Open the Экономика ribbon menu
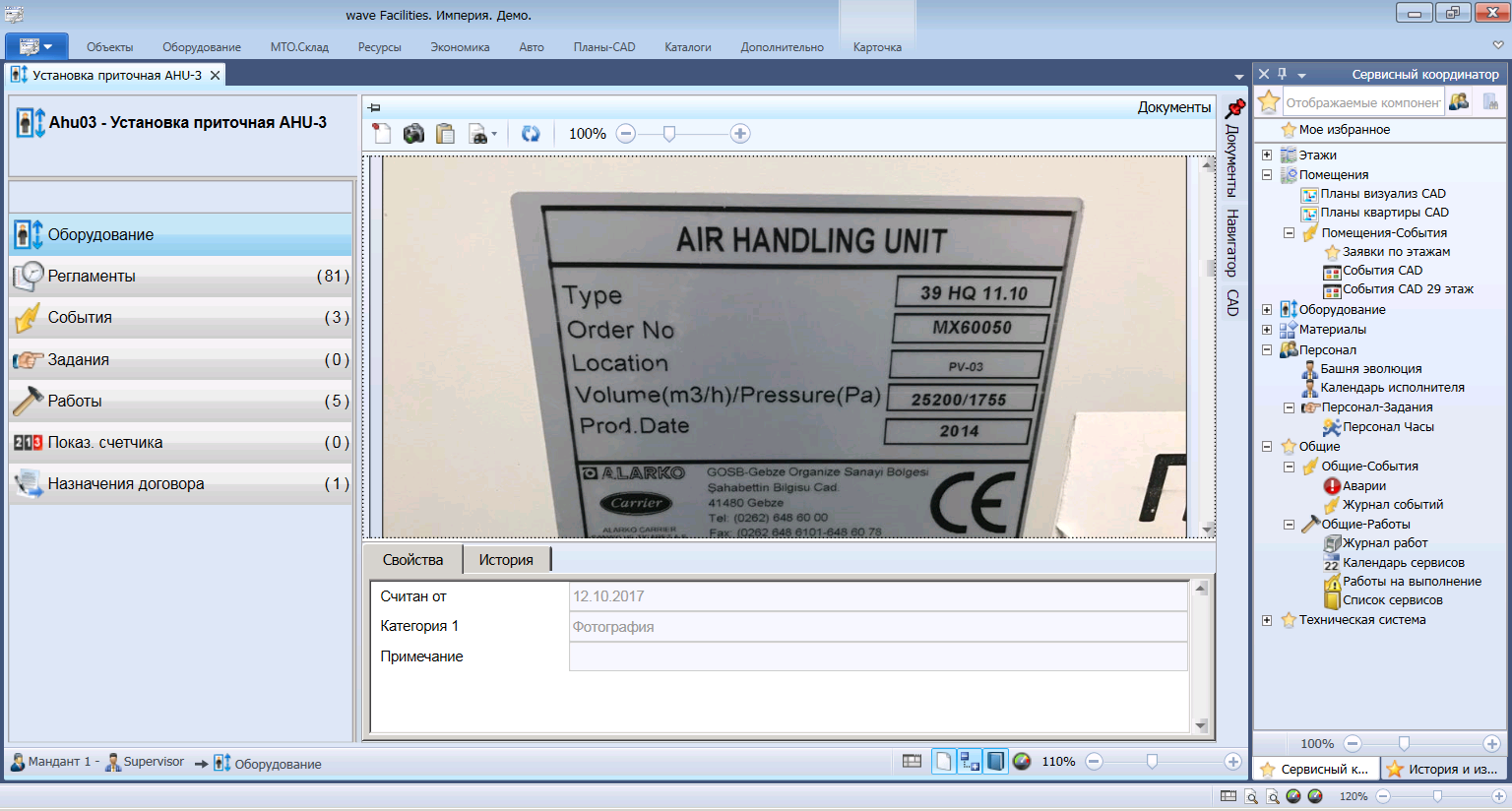 (x=460, y=47)
